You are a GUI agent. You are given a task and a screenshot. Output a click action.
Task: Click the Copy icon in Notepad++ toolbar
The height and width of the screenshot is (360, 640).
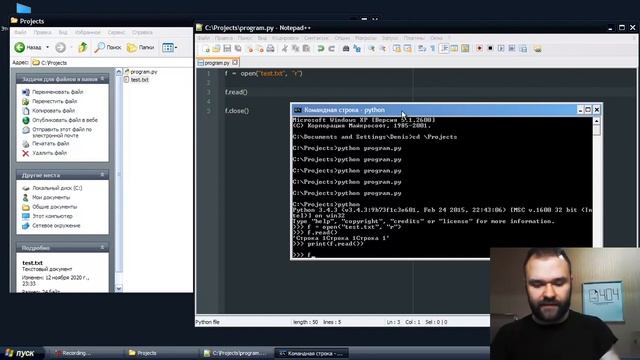[295, 49]
